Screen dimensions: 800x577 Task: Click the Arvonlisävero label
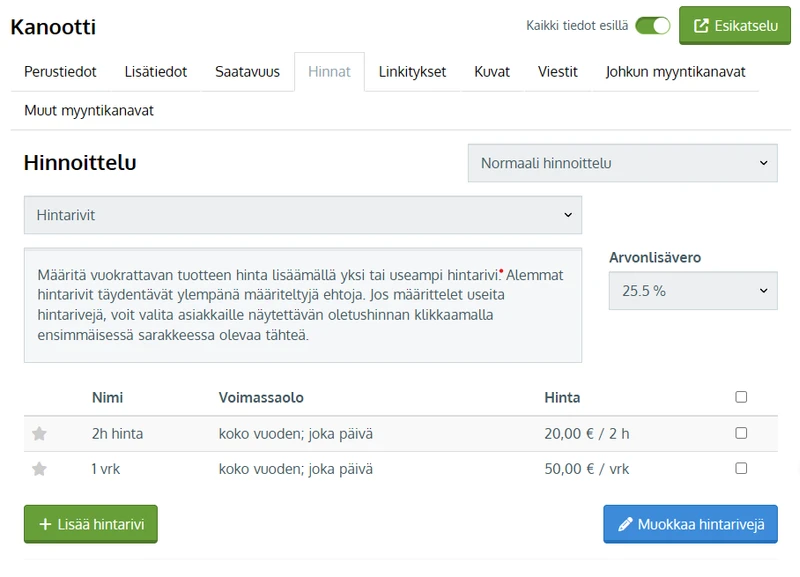click(655, 258)
